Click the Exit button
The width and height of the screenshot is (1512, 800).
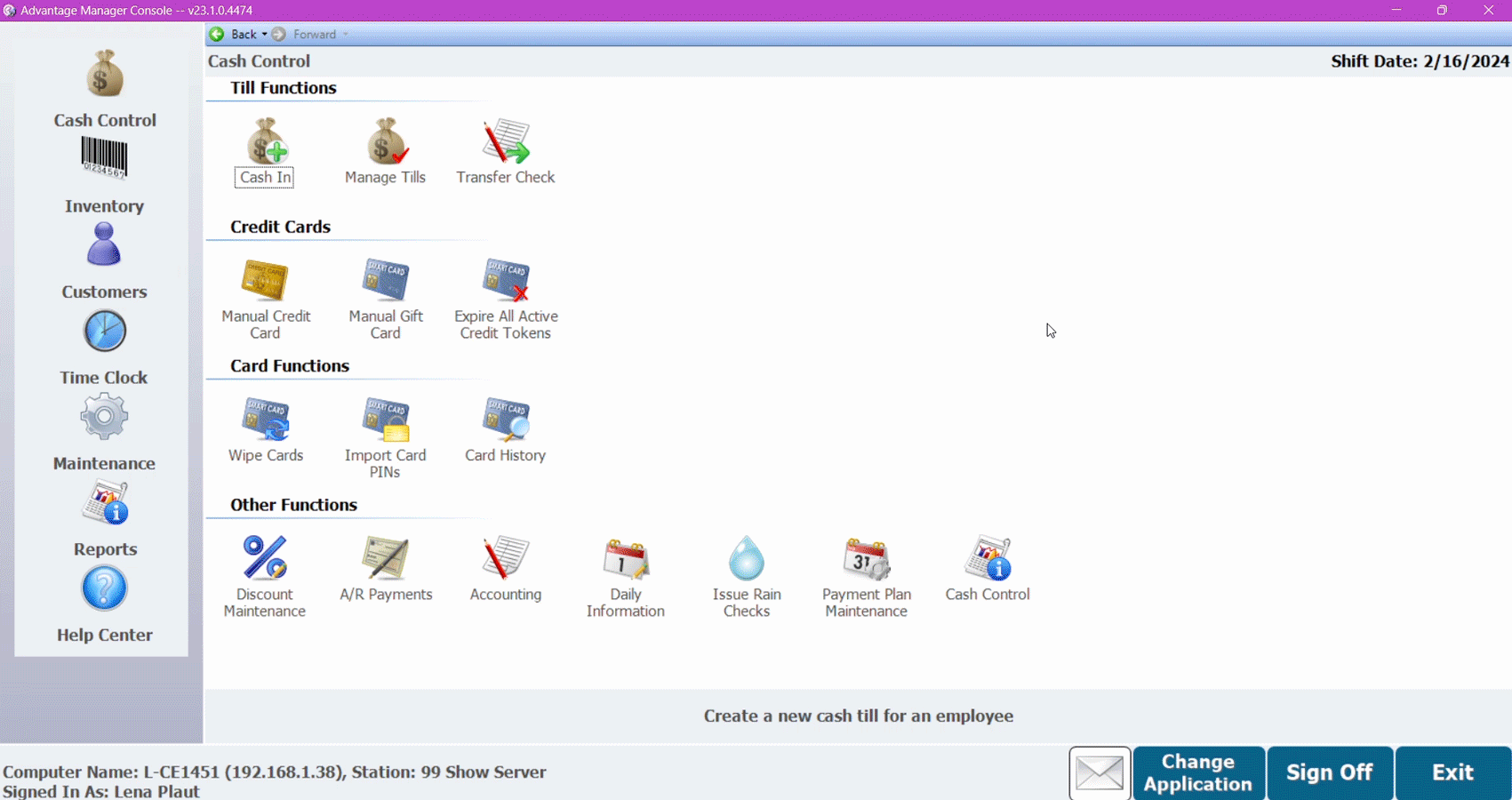[x=1452, y=772]
